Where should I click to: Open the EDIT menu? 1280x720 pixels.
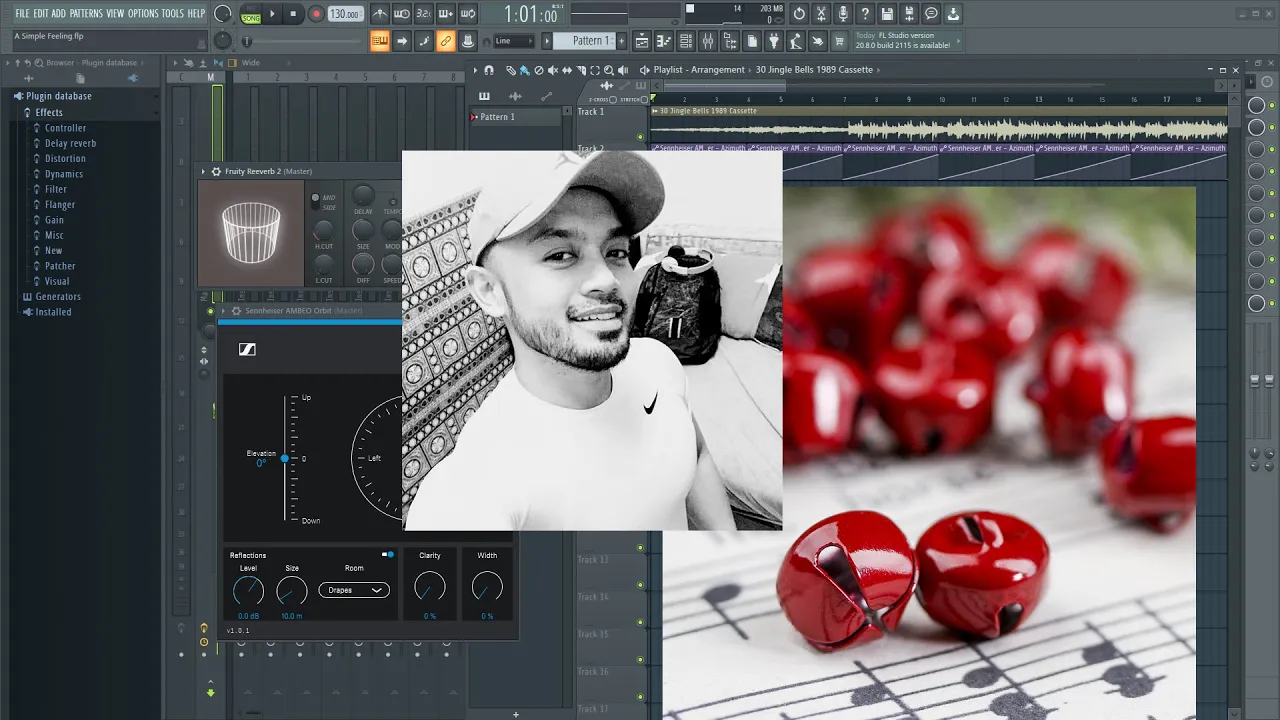(41, 13)
